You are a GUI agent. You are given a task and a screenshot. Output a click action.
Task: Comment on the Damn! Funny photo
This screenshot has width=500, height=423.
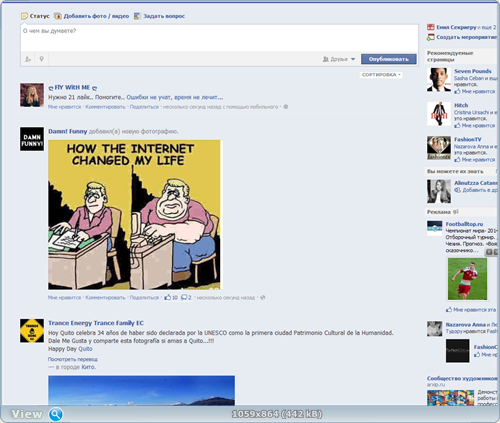point(105,298)
